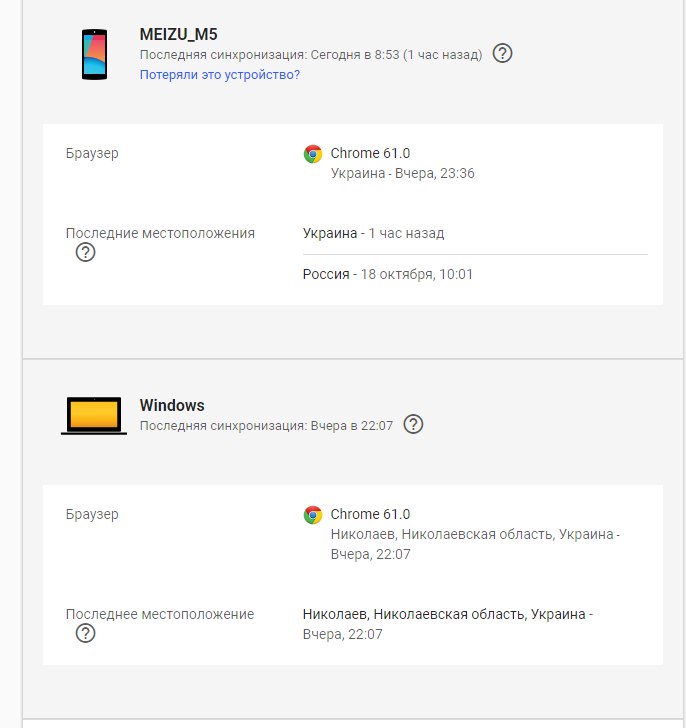Open help icon beside Windows last sync
Viewport: 686px width, 728px height.
click(x=413, y=424)
